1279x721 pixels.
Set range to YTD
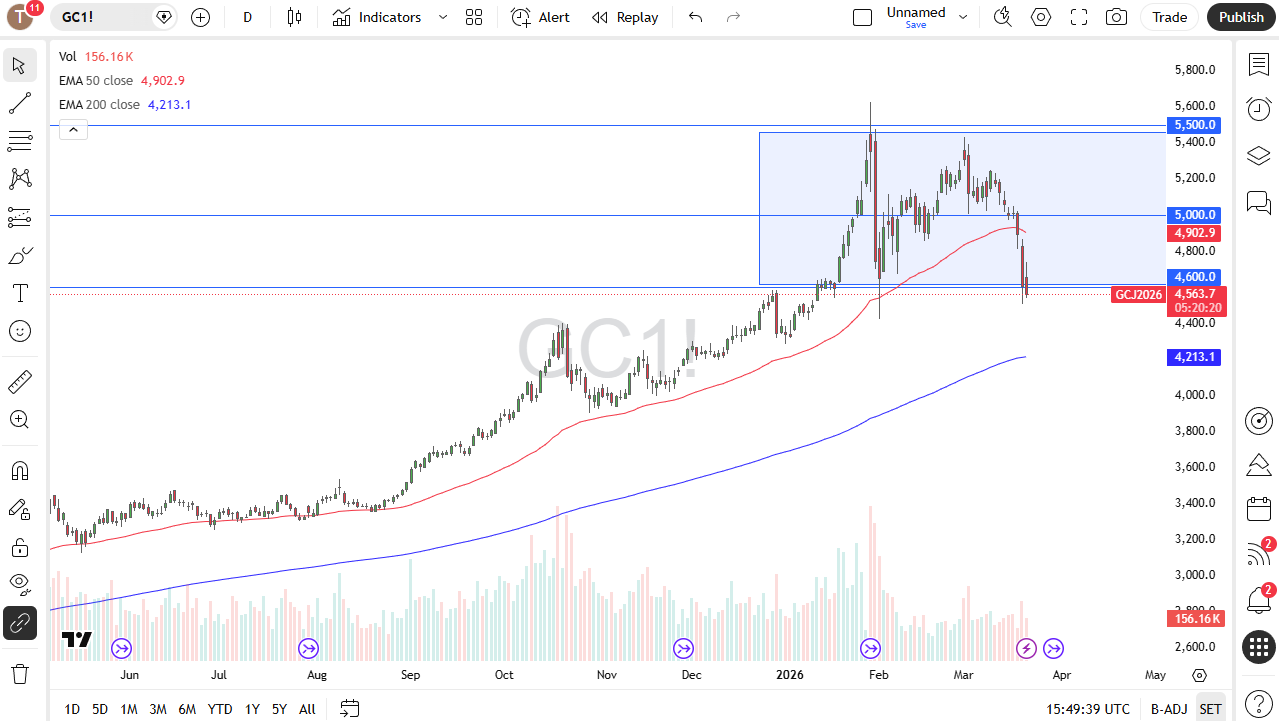pyautogui.click(x=220, y=709)
